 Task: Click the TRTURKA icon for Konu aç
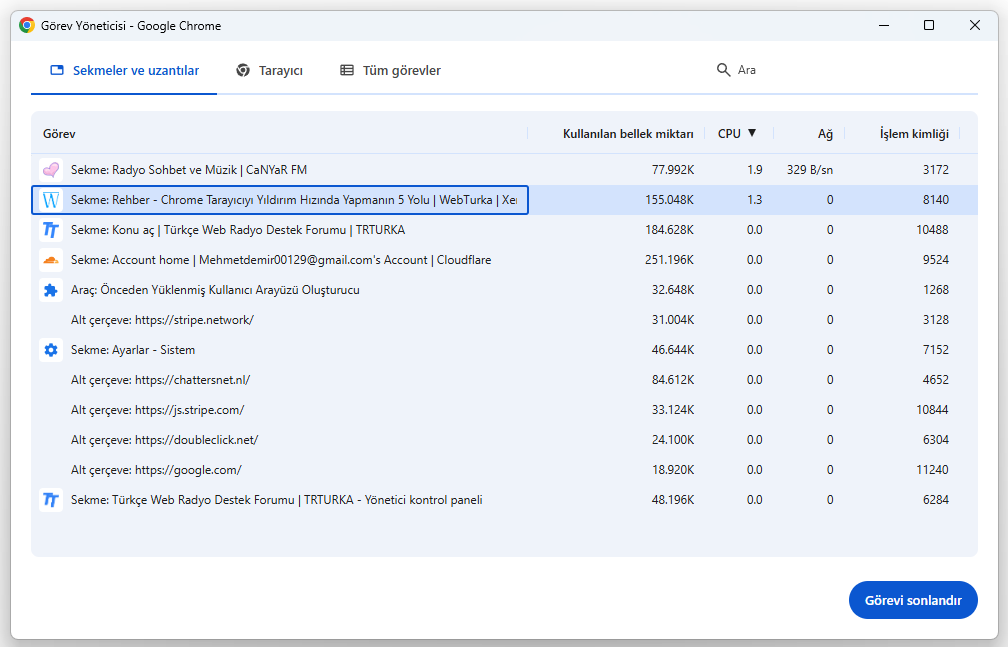(50, 230)
